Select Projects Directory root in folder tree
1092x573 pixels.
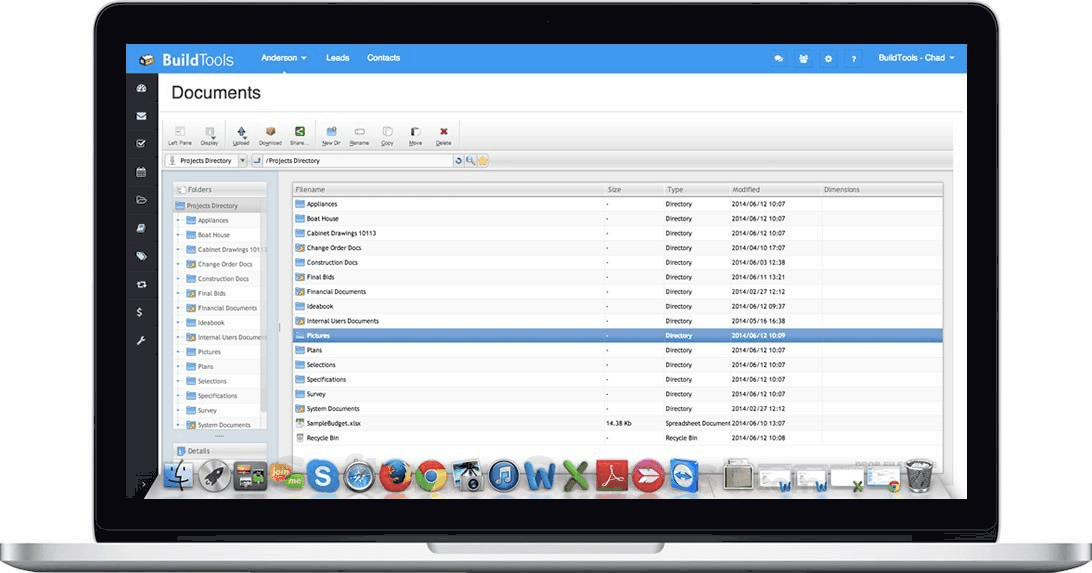pyautogui.click(x=212, y=206)
